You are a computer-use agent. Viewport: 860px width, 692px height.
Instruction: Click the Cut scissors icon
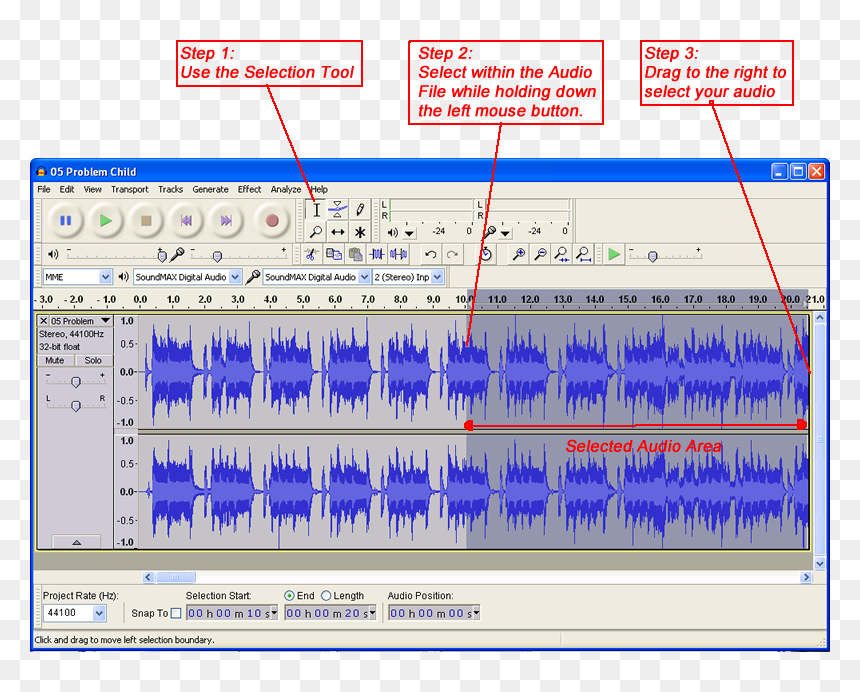[311, 254]
